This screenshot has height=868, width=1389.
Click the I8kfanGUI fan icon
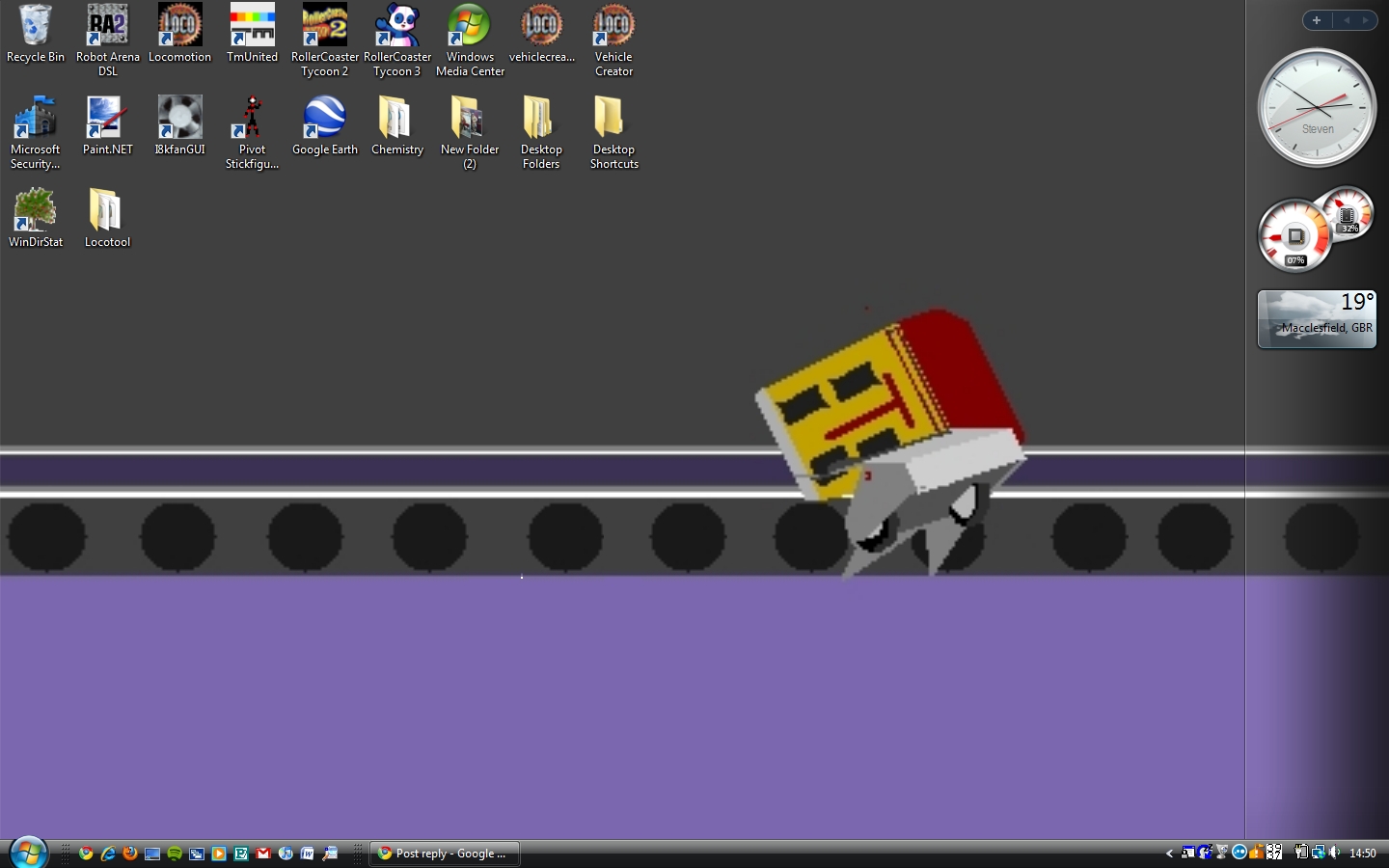pos(179,126)
